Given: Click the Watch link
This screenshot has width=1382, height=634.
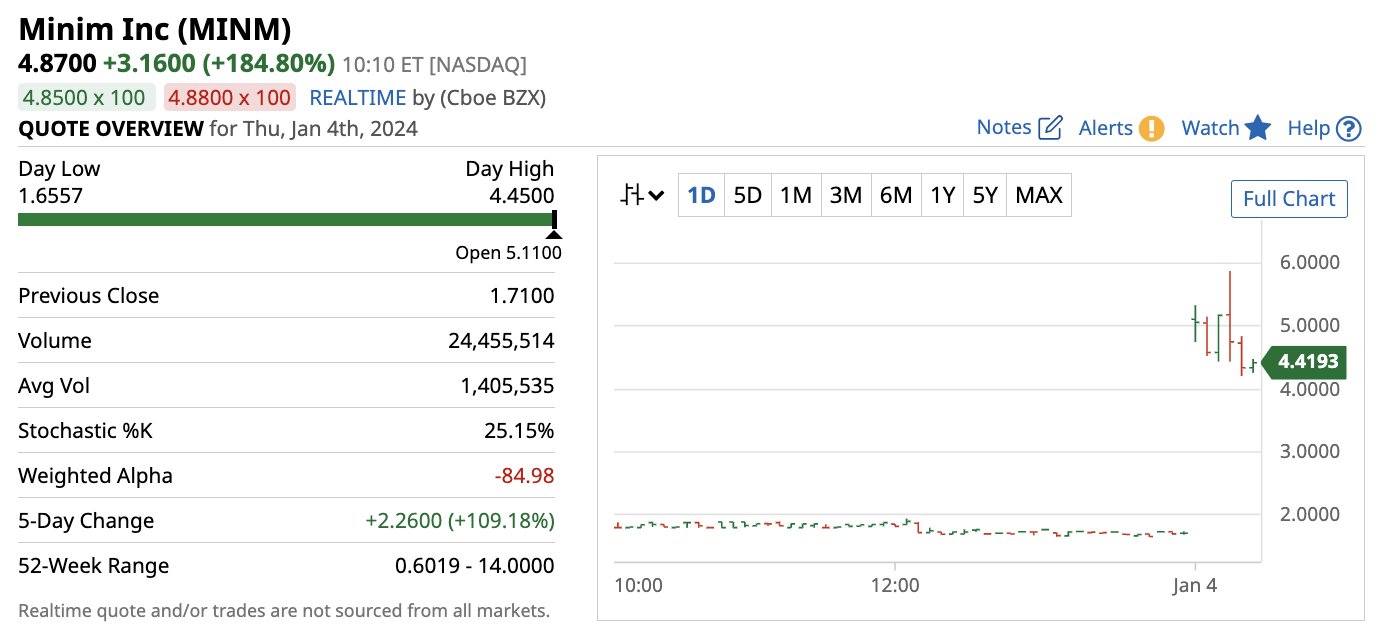Looking at the screenshot, I should (1210, 128).
